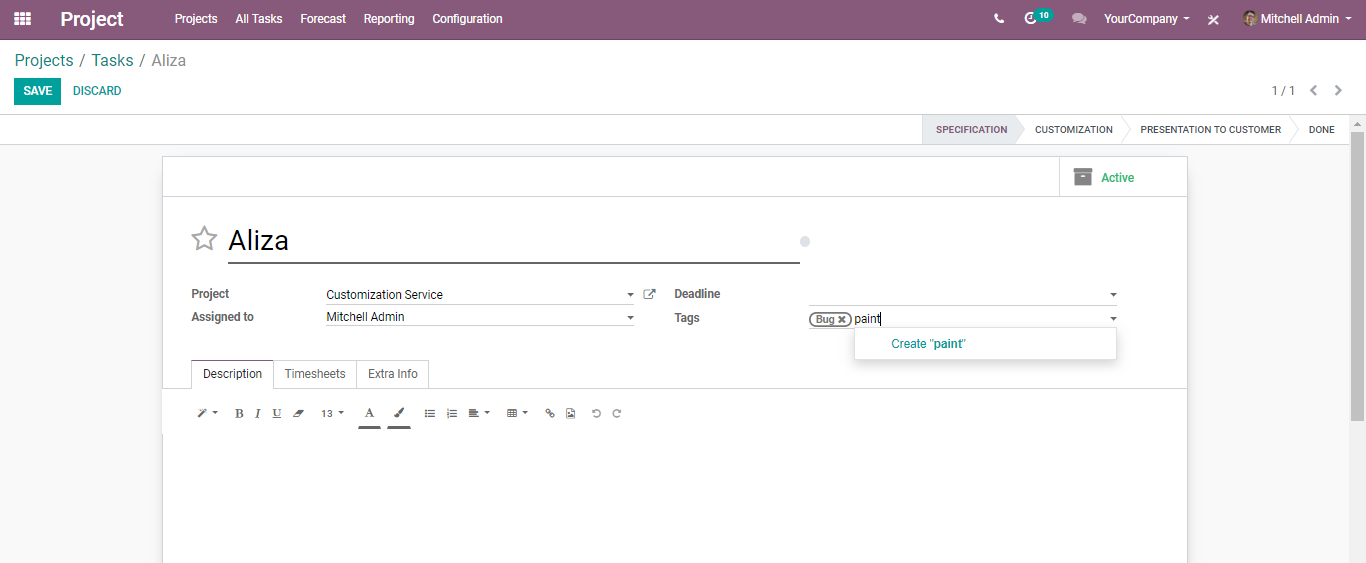The height and width of the screenshot is (563, 1366).
Task: Undo last edit in editor
Action: pos(596,413)
